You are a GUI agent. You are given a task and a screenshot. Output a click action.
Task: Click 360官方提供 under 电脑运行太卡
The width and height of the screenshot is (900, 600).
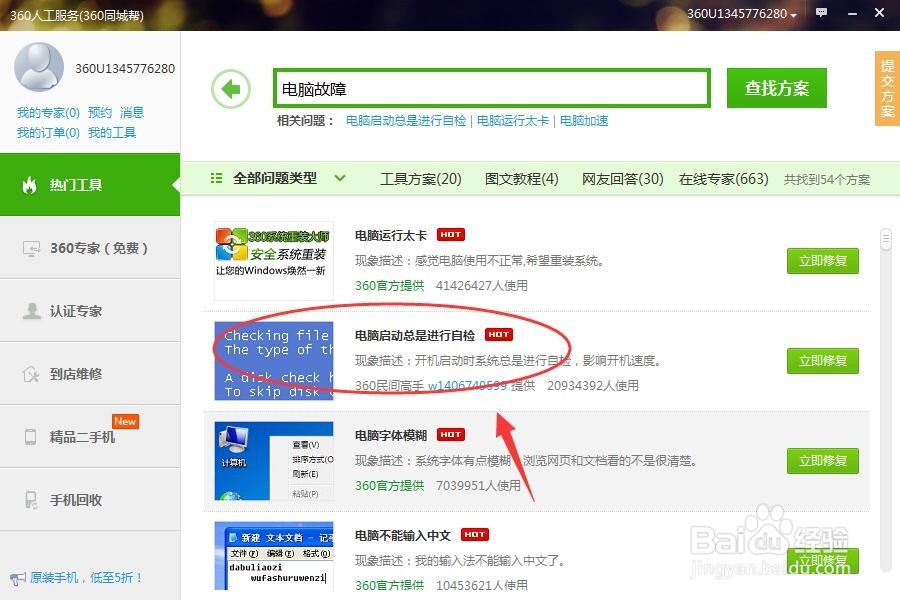[x=390, y=285]
